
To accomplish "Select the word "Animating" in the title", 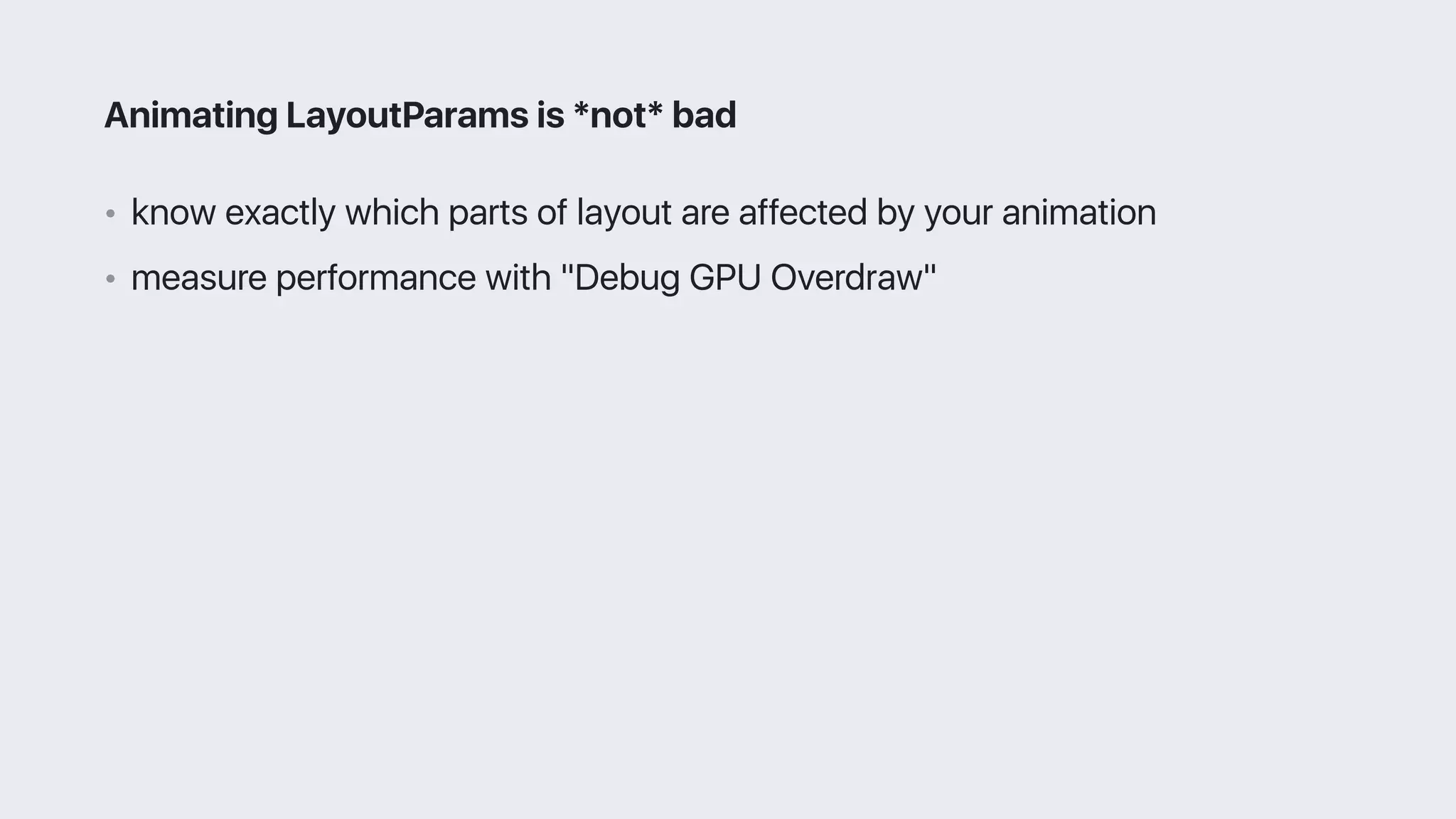I will [x=191, y=117].
